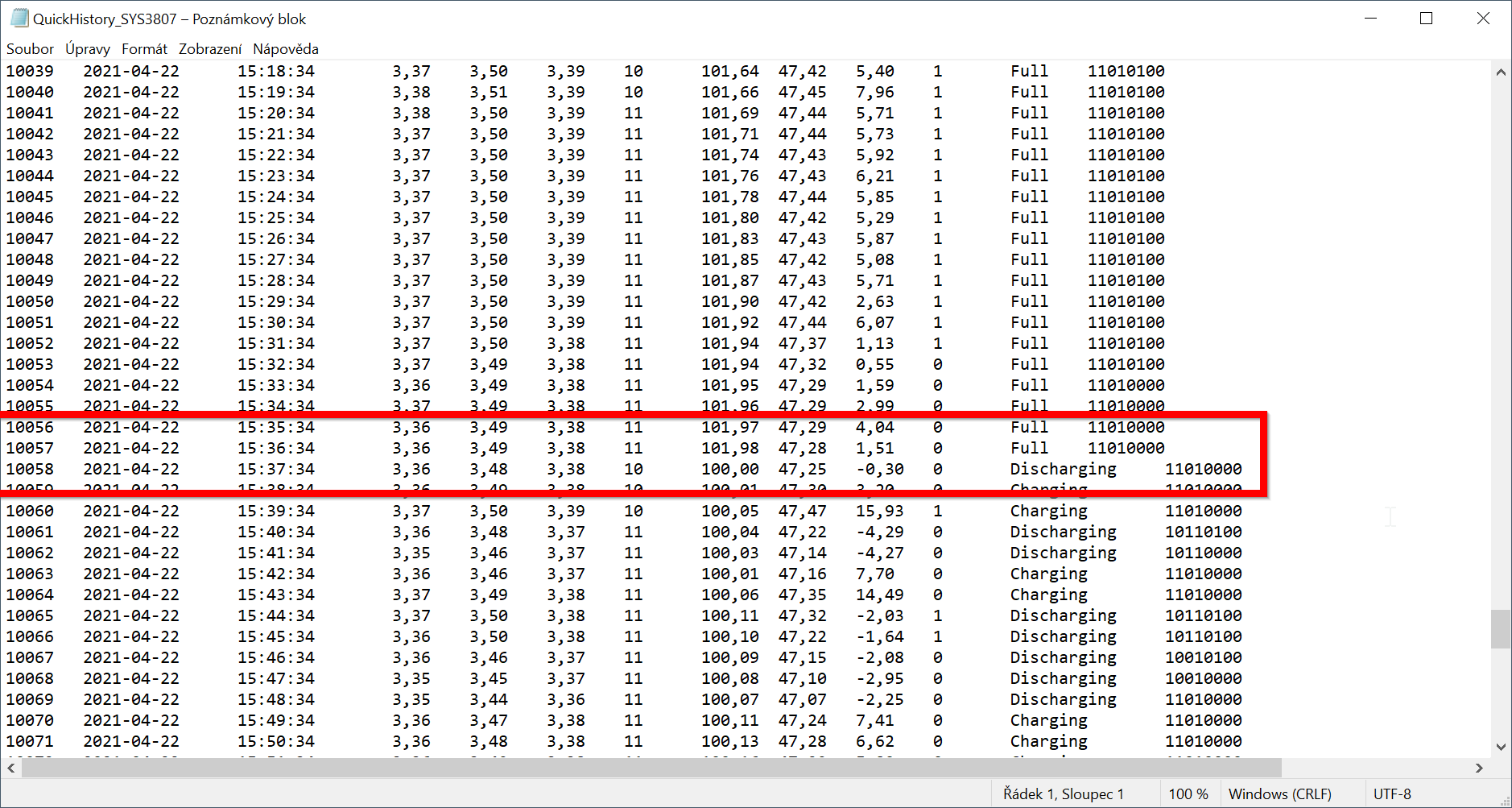Click value 101,98 in row 10057

(x=729, y=448)
